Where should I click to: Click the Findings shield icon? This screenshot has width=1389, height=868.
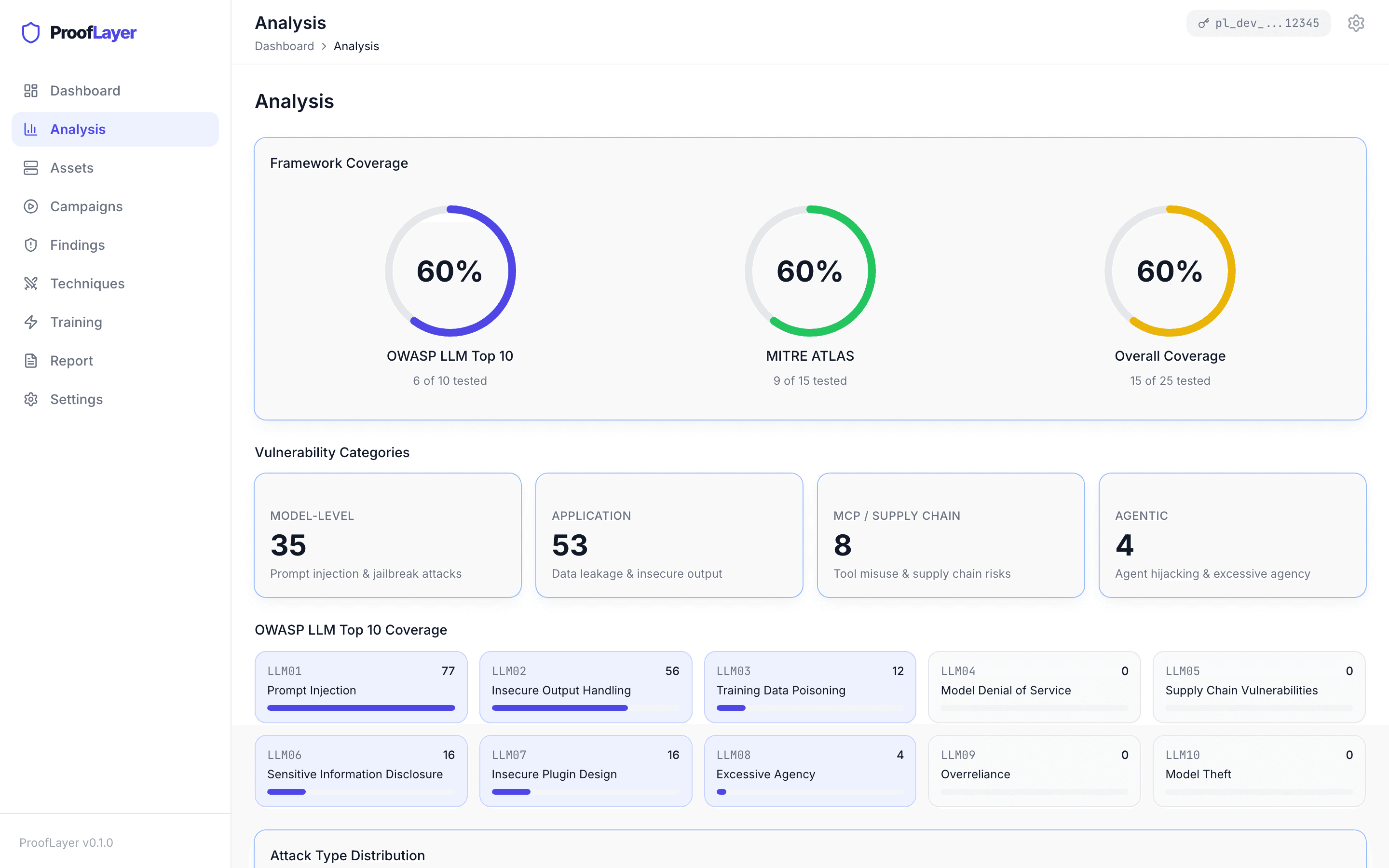[x=30, y=244]
